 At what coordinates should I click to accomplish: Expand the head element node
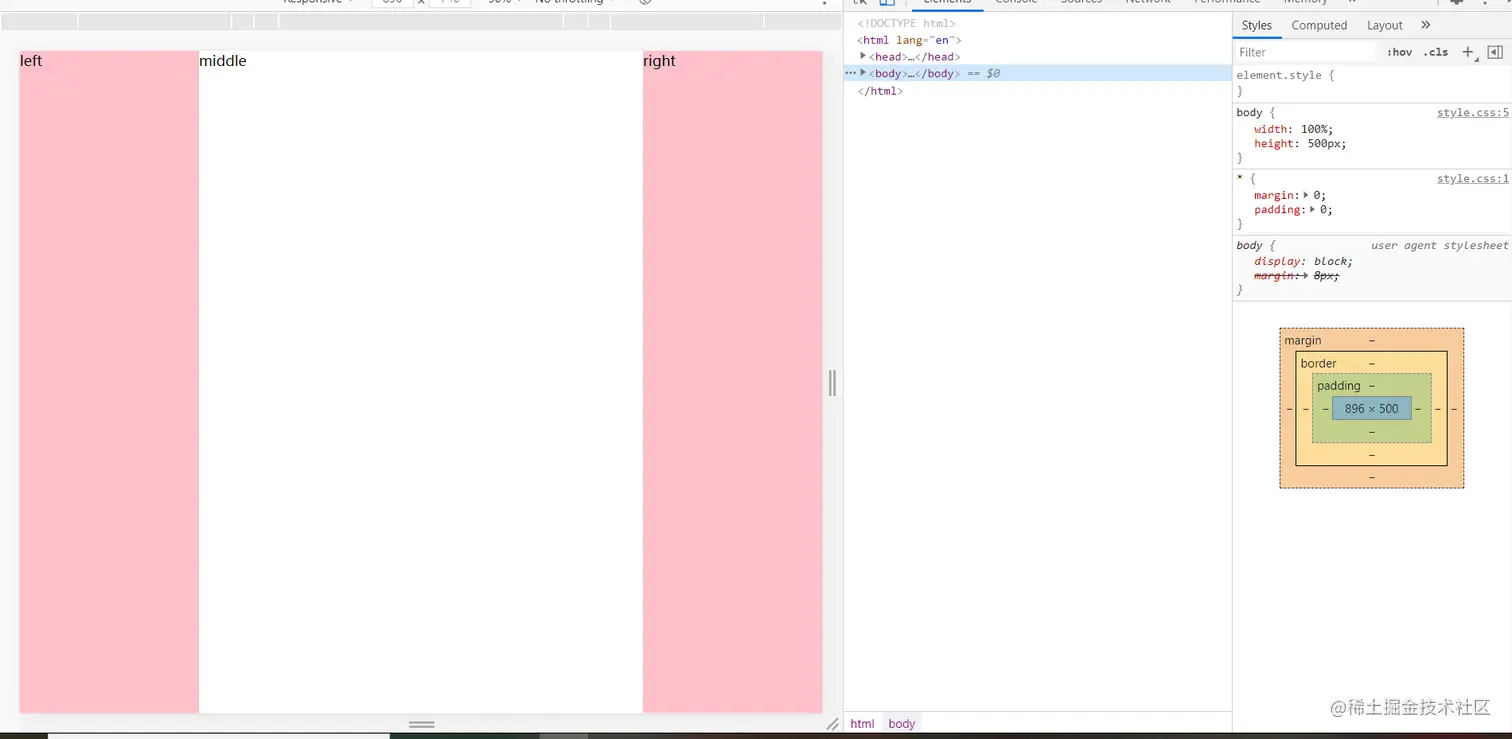(863, 56)
